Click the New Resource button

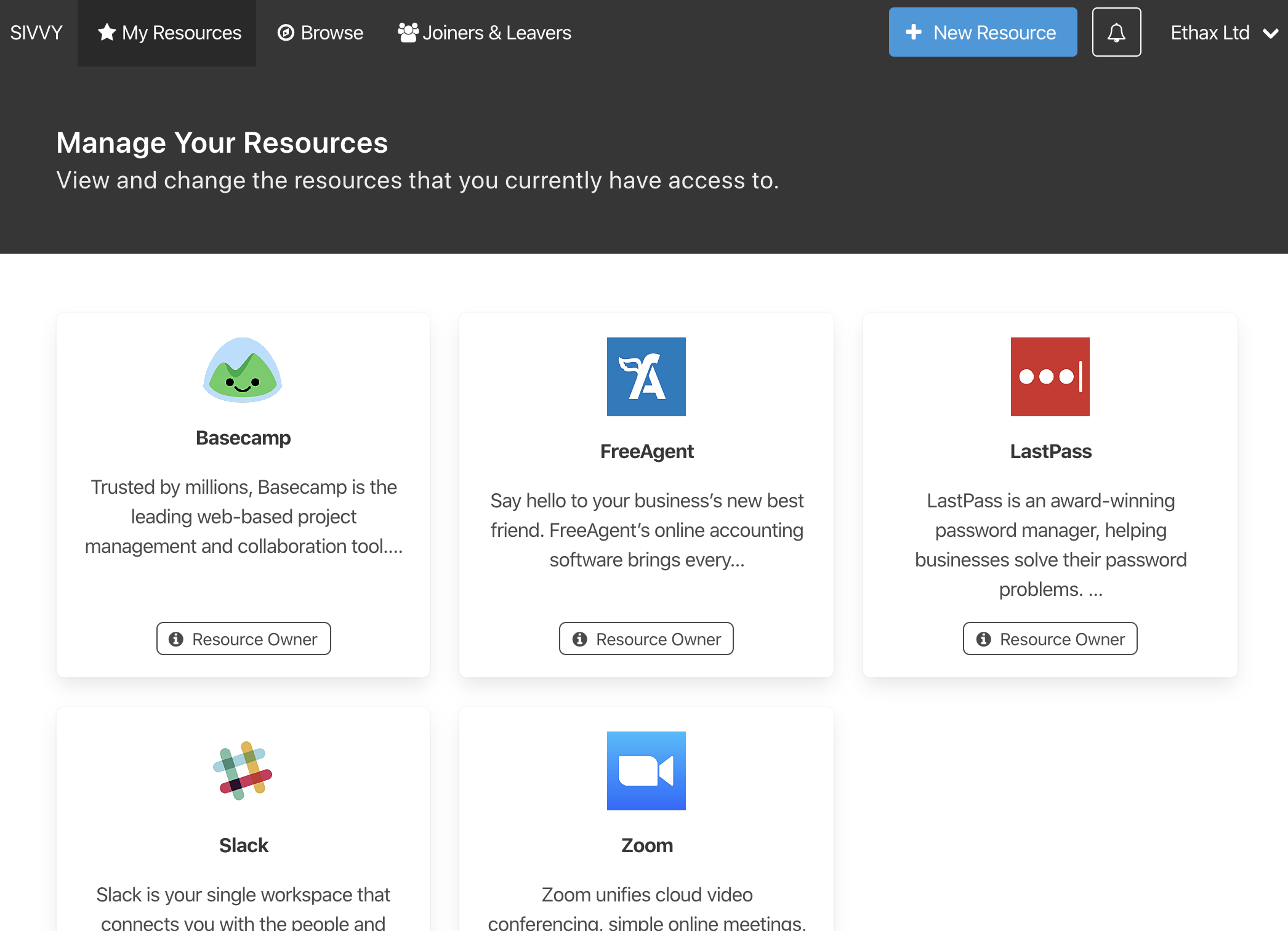pyautogui.click(x=983, y=32)
